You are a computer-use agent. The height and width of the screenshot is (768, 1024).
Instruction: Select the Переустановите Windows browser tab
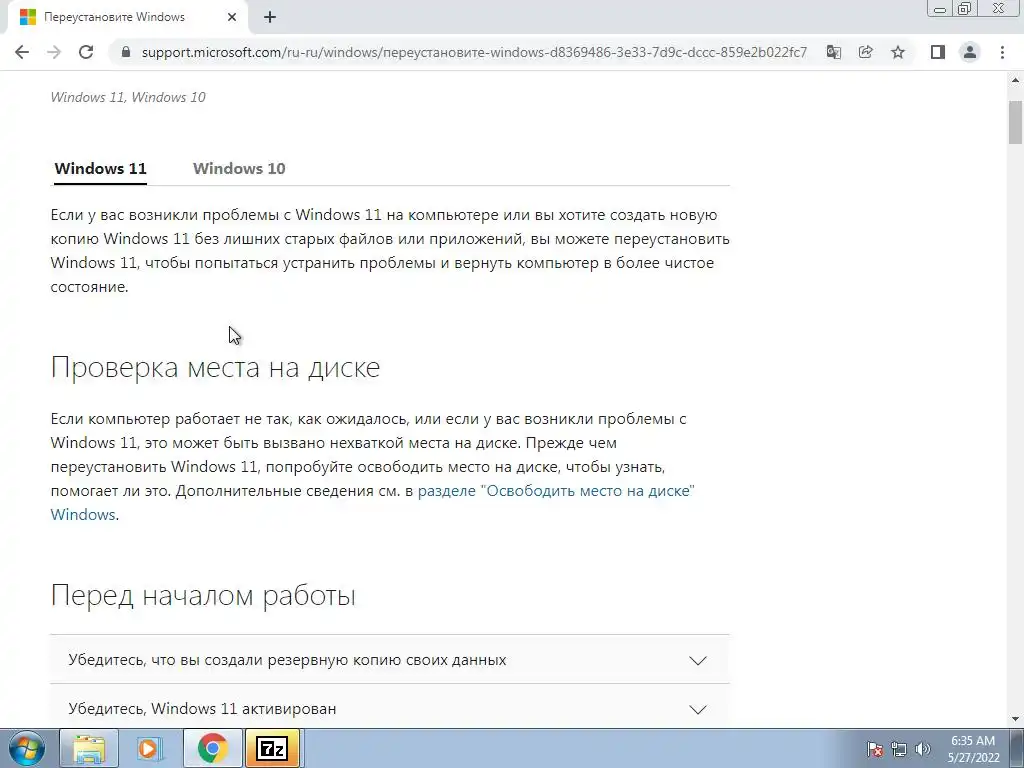pos(127,18)
